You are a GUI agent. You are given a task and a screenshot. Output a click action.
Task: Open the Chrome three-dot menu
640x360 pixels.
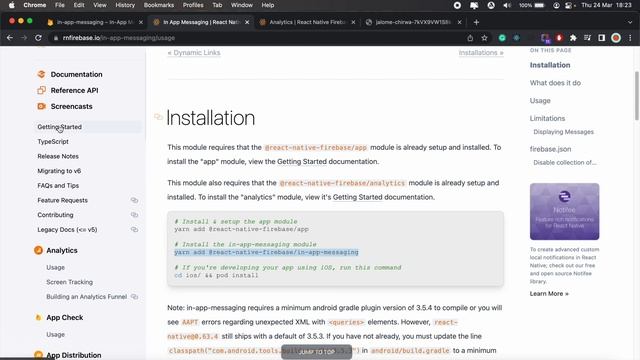point(630,38)
